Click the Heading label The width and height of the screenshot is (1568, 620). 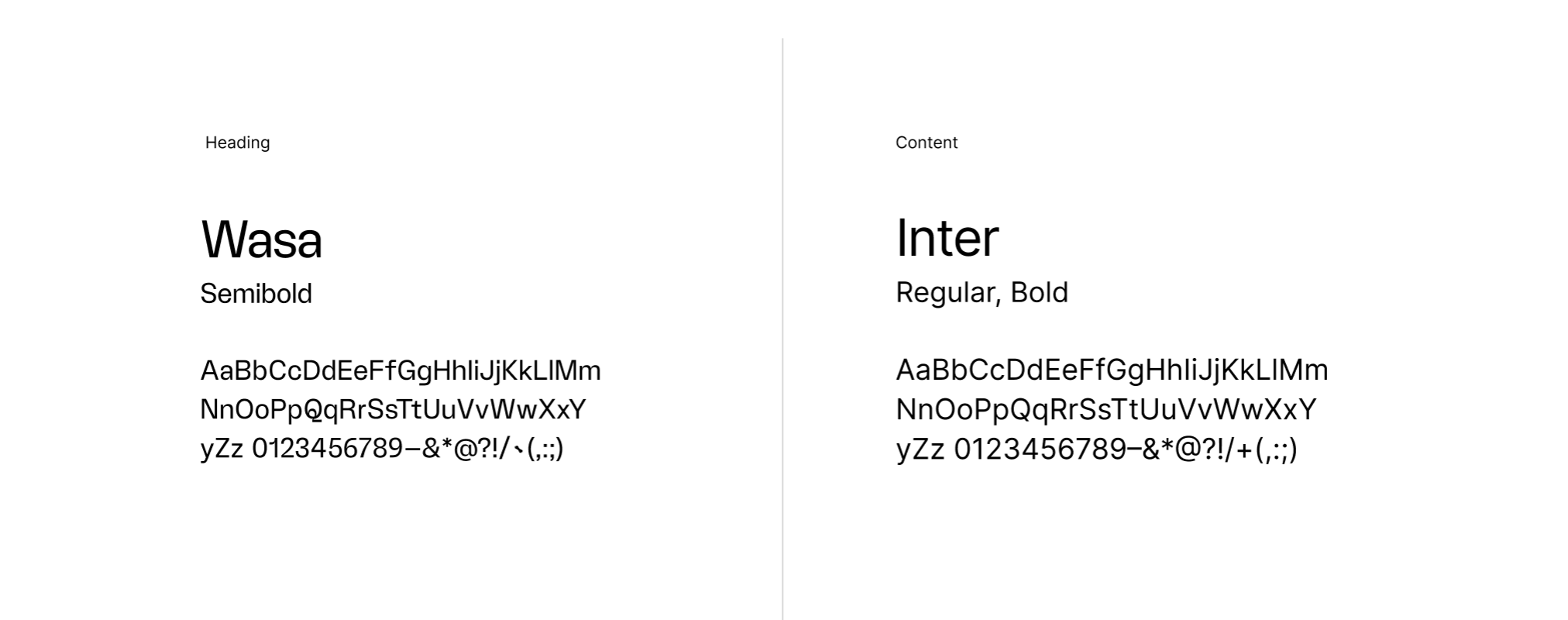tap(237, 143)
